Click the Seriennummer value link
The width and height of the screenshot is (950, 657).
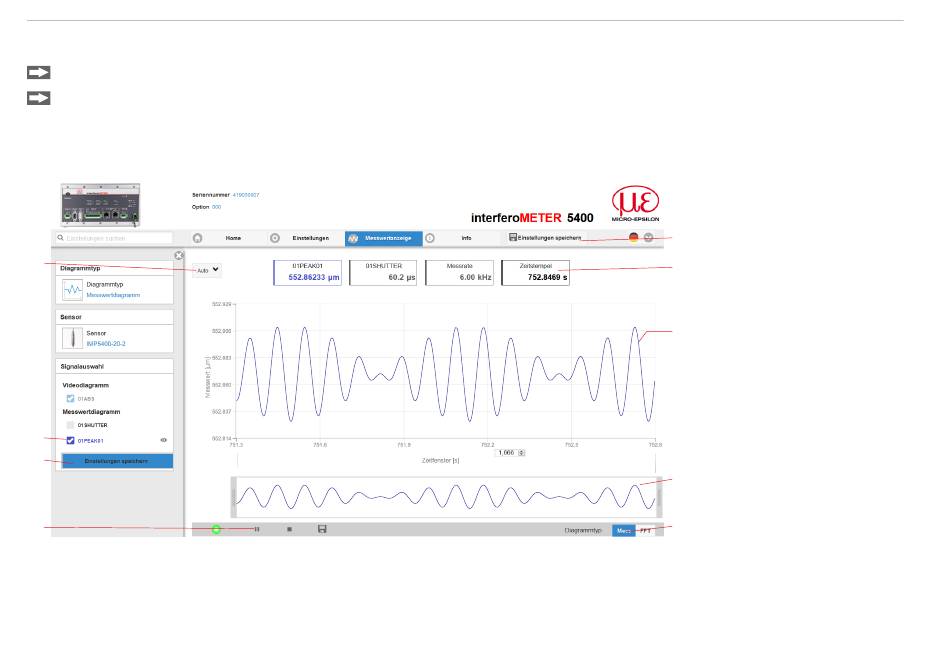[x=246, y=195]
